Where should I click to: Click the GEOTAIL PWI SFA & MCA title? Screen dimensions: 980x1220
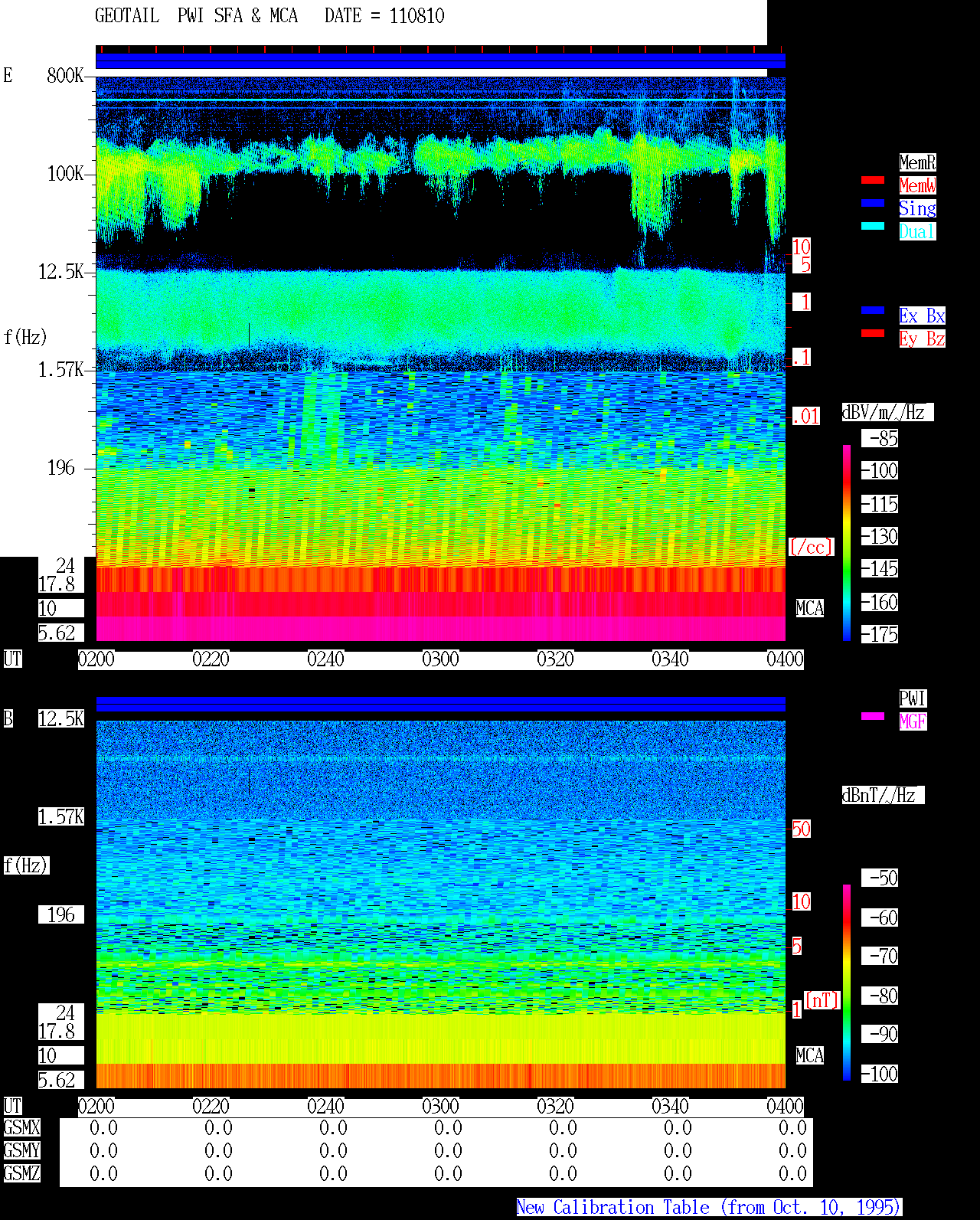(x=196, y=16)
